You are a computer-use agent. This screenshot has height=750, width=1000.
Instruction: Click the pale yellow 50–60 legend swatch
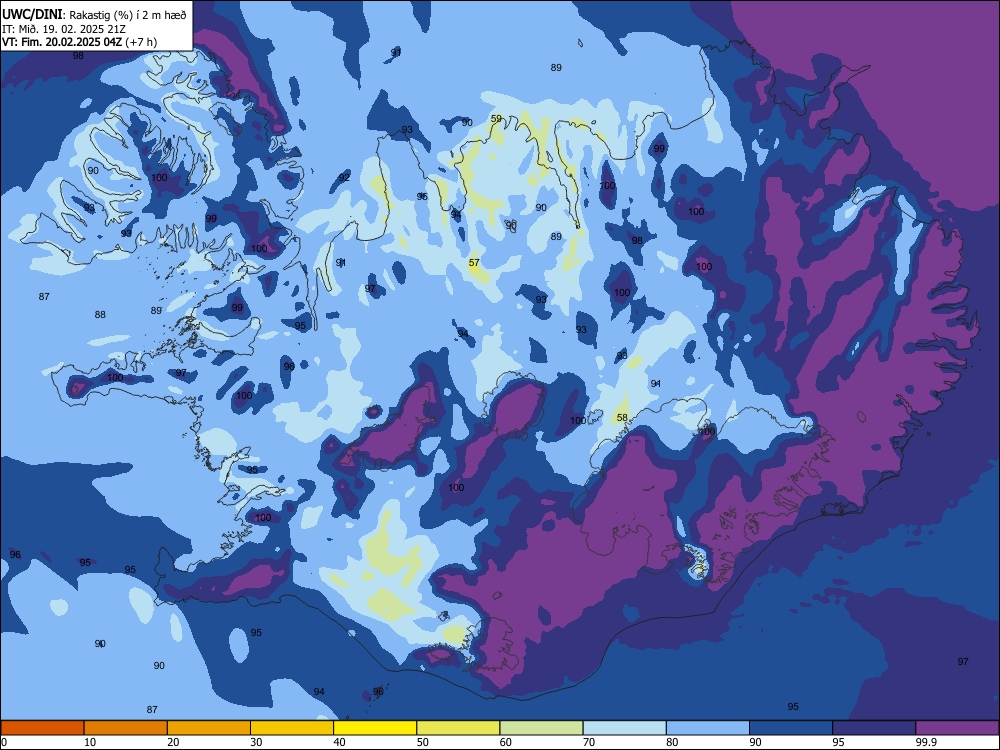459,728
